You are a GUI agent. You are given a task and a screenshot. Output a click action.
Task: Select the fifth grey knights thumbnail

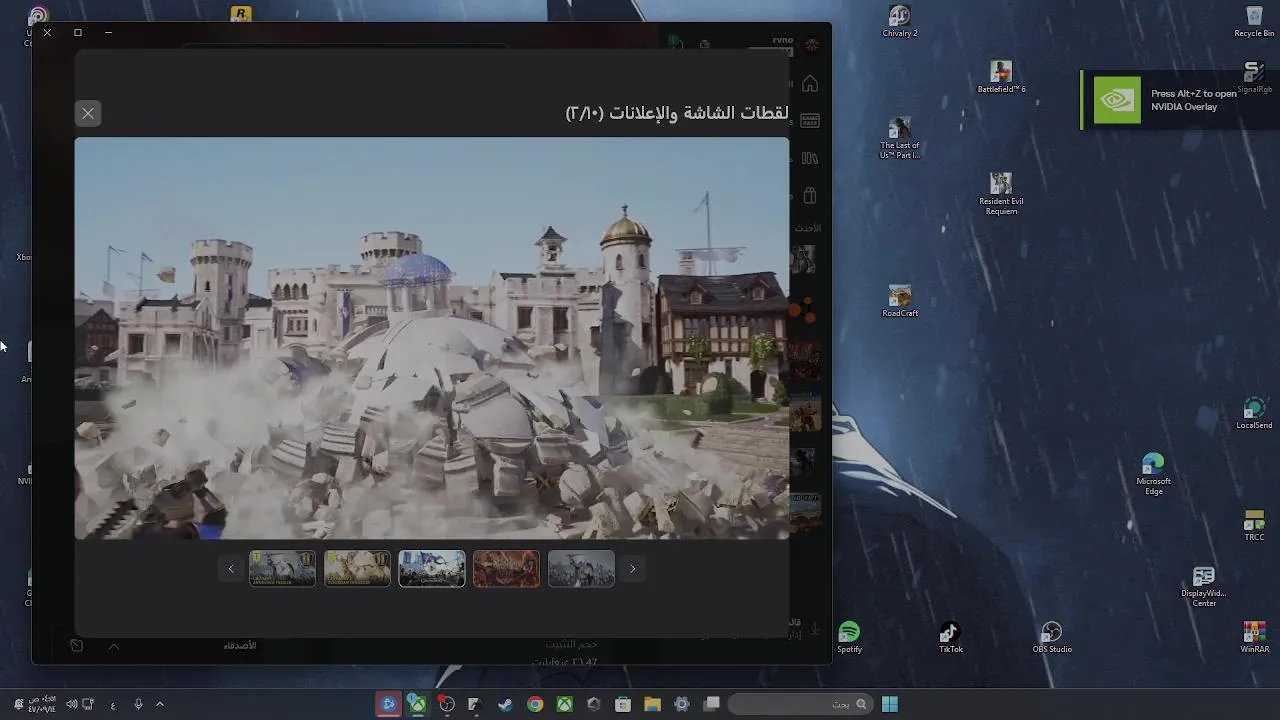(581, 569)
